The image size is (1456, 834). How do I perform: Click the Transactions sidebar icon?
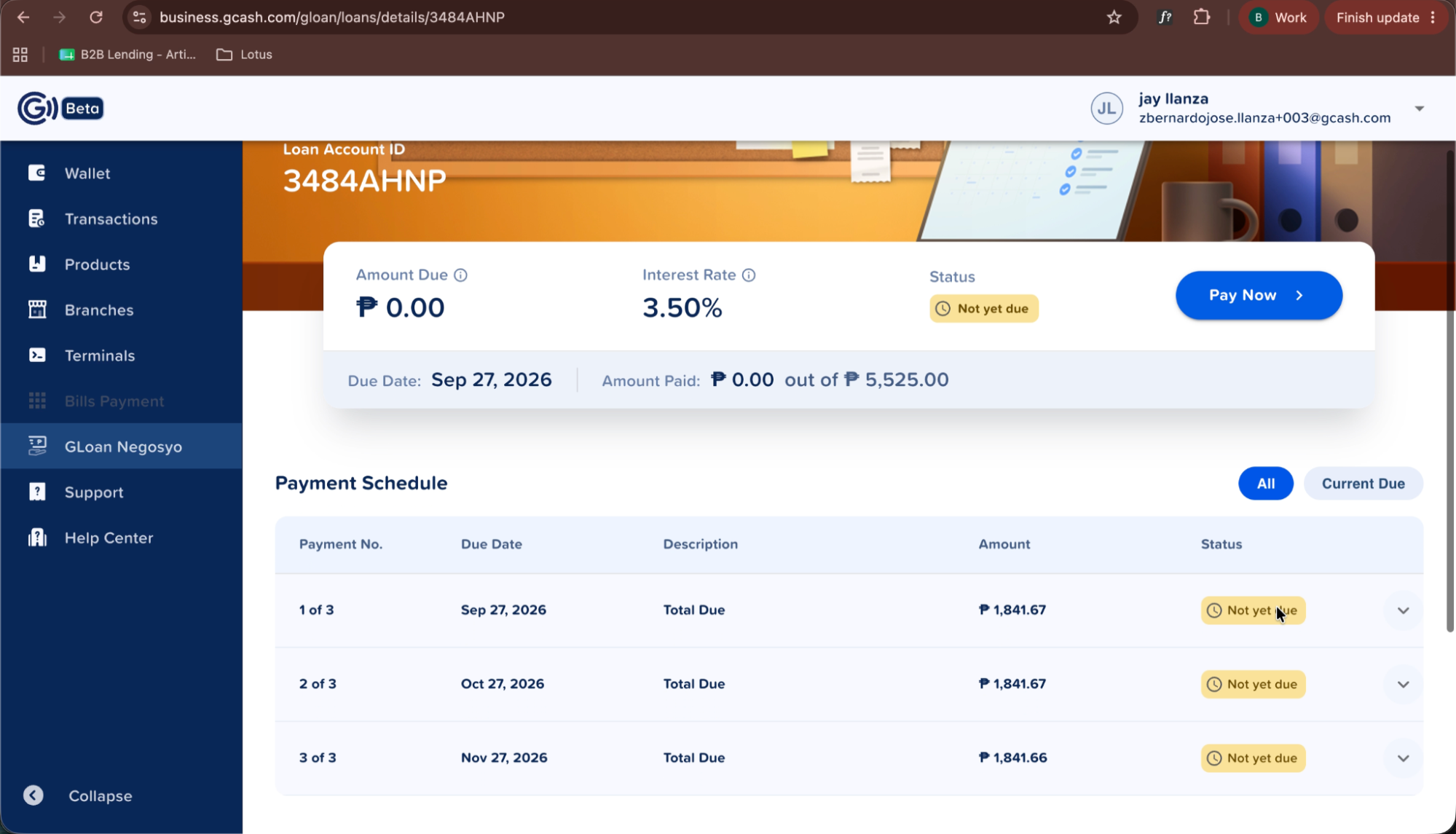(x=37, y=219)
